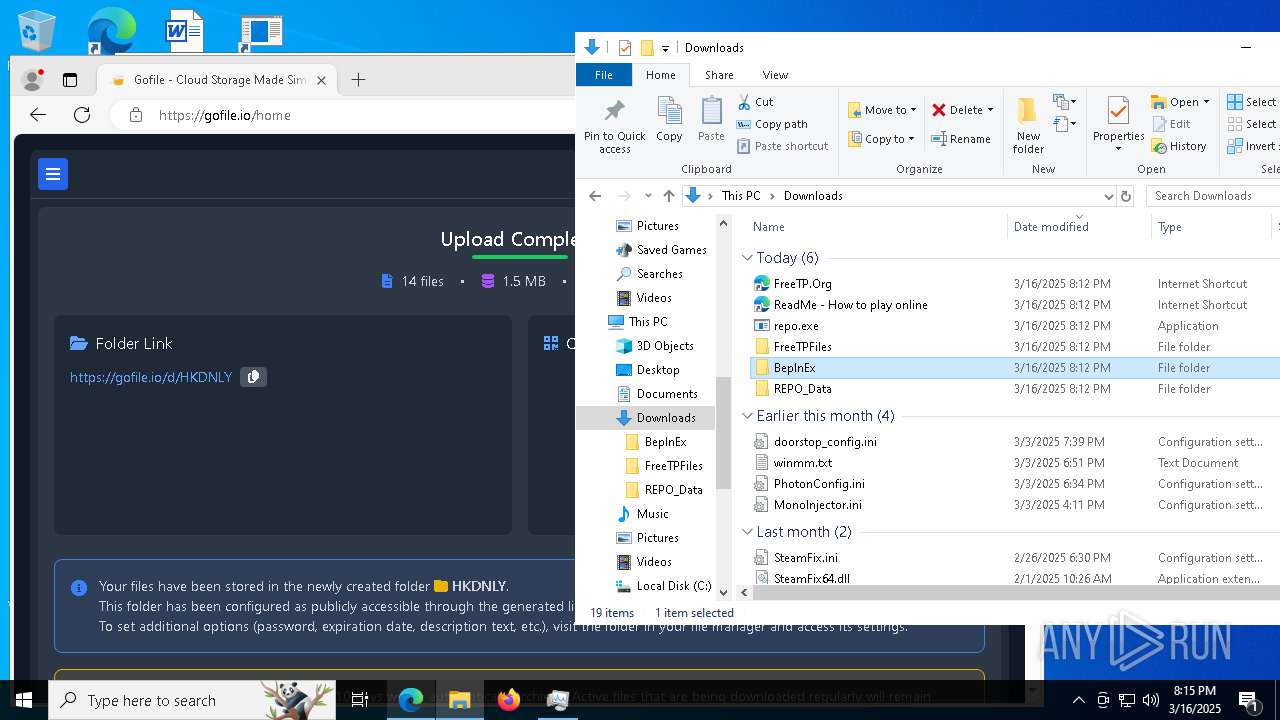The image size is (1280, 720).
Task: Sort by Name column header
Action: [875, 227]
